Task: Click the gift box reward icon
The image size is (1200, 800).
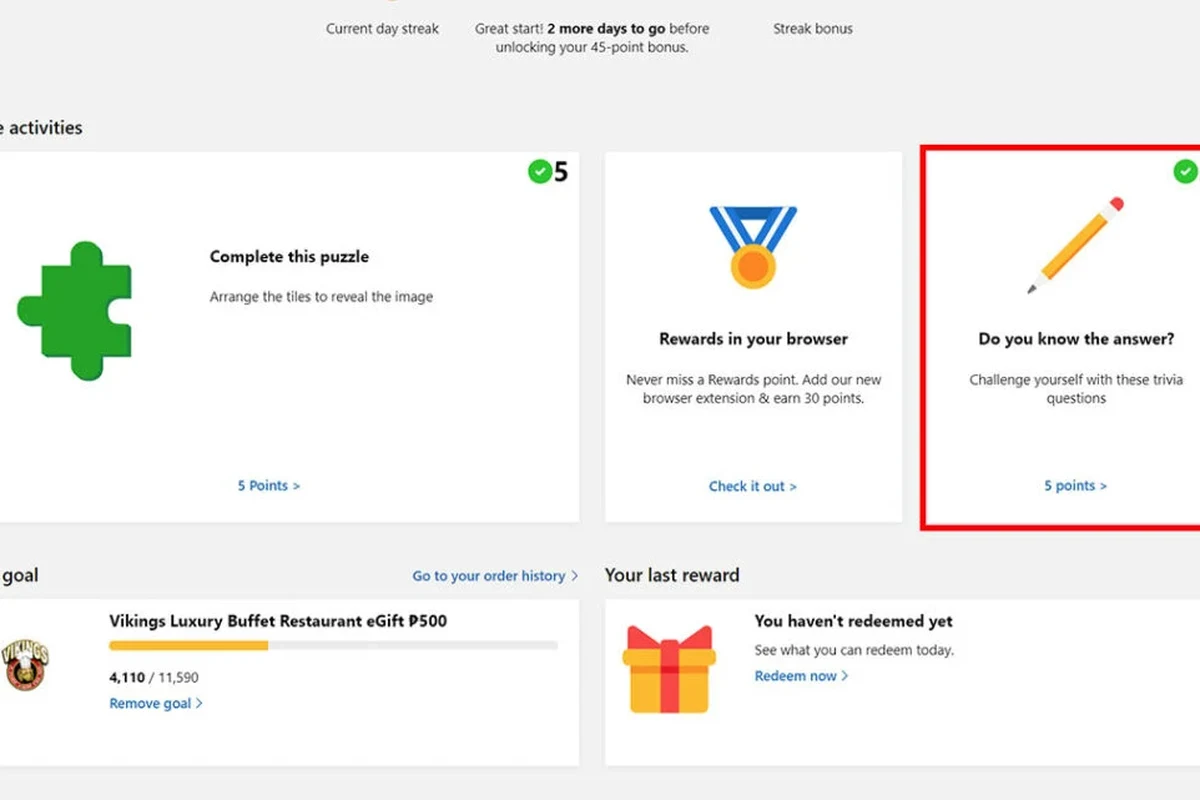Action: pos(669,669)
